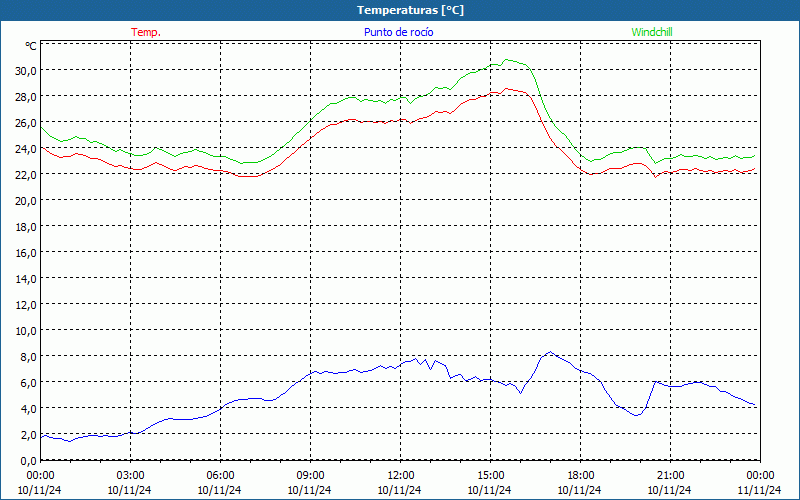
Task: Click the '2,0' y-axis value
Action: pos(29,435)
